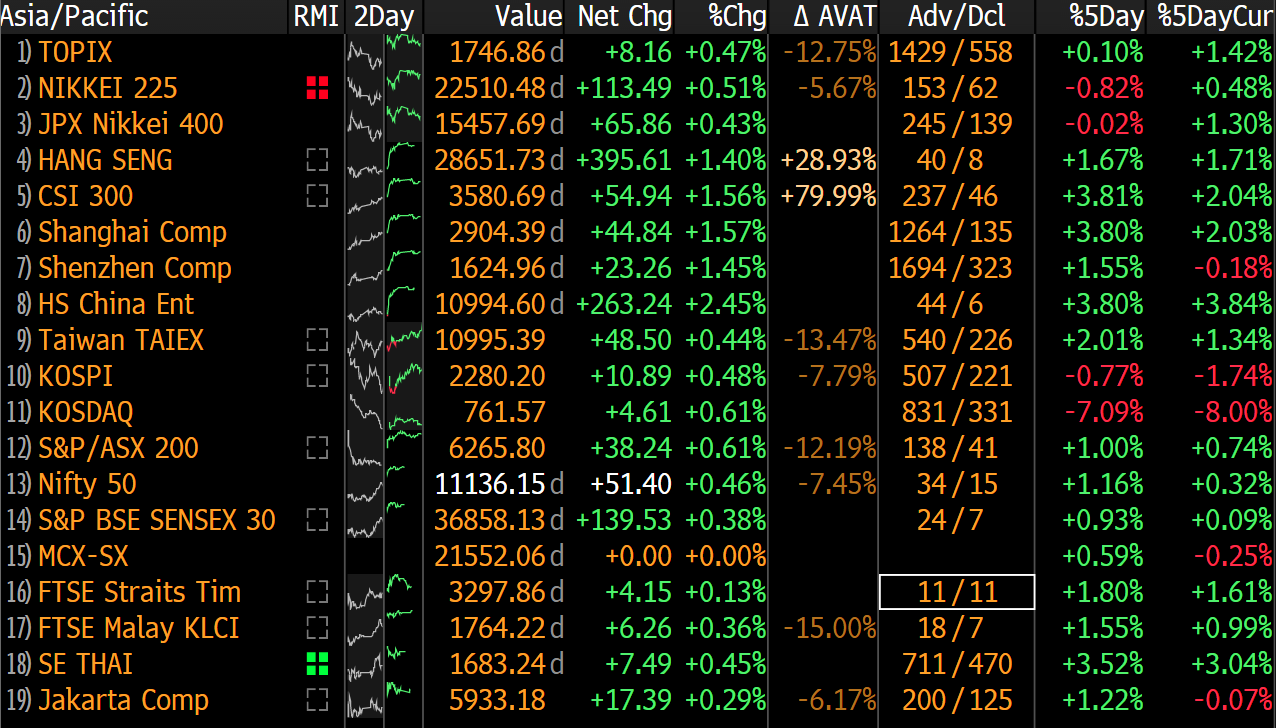Screen dimensions: 1276x728
Task: Open the KOSPI 2Day sparkline chart
Action: pyautogui.click(x=384, y=376)
